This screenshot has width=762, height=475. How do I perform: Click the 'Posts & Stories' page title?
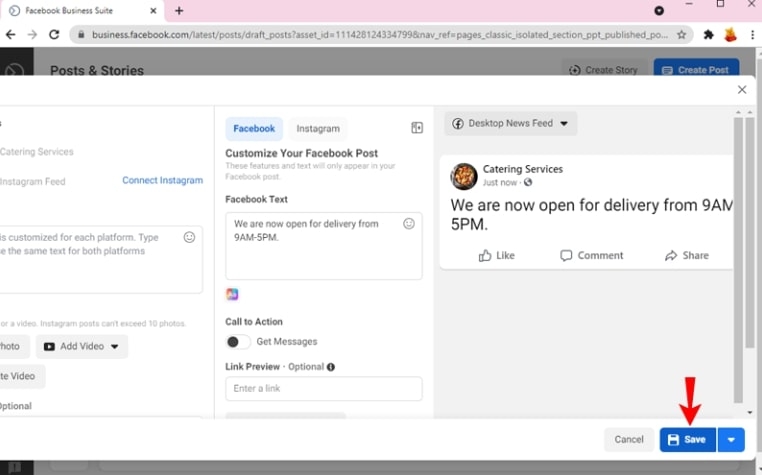97,70
